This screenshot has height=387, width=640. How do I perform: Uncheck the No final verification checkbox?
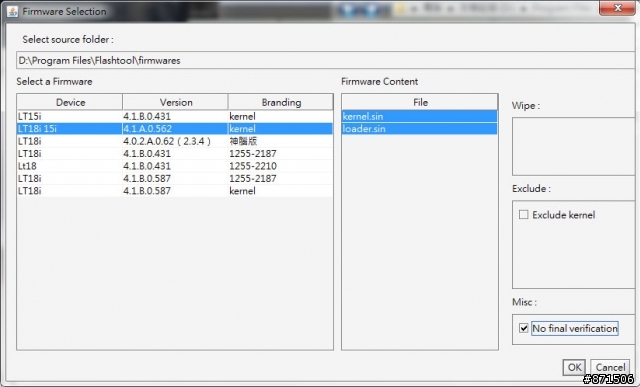pos(523,328)
